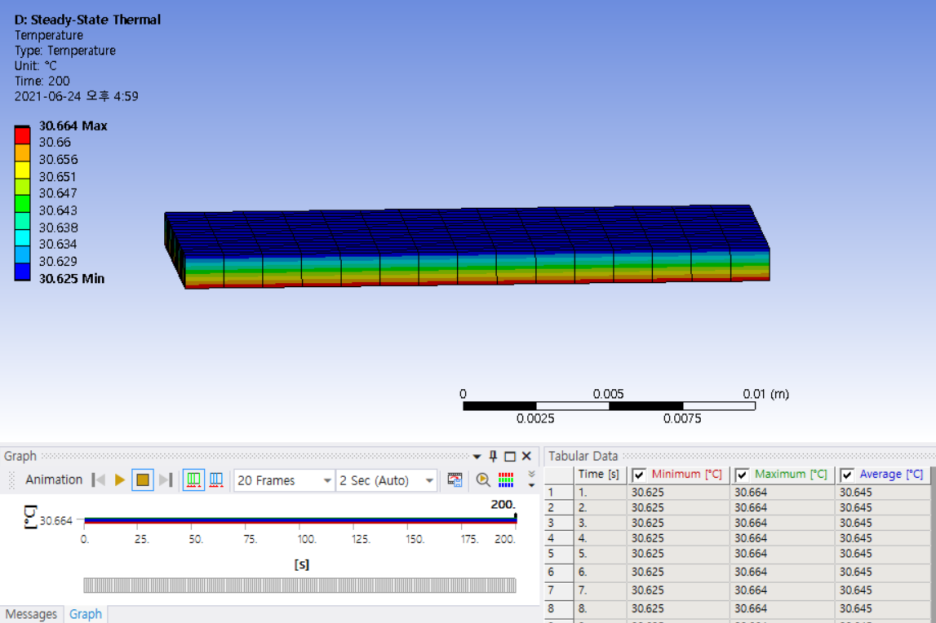Click the animation toolbar drag handle
The image size is (936, 623).
(x=11, y=480)
